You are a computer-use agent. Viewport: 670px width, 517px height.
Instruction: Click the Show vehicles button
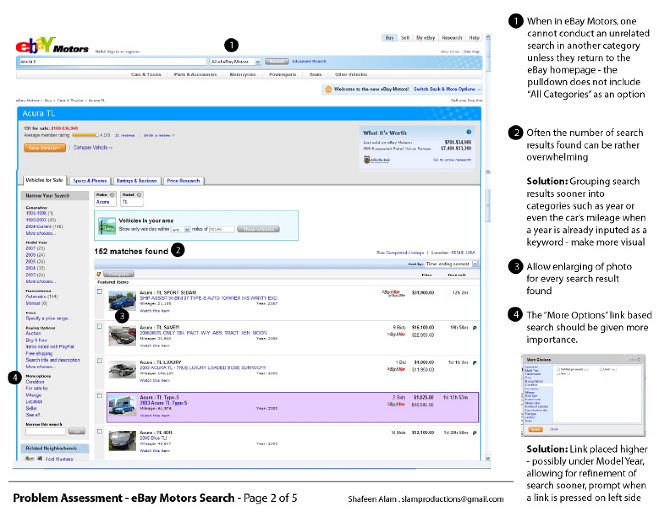pos(258,229)
